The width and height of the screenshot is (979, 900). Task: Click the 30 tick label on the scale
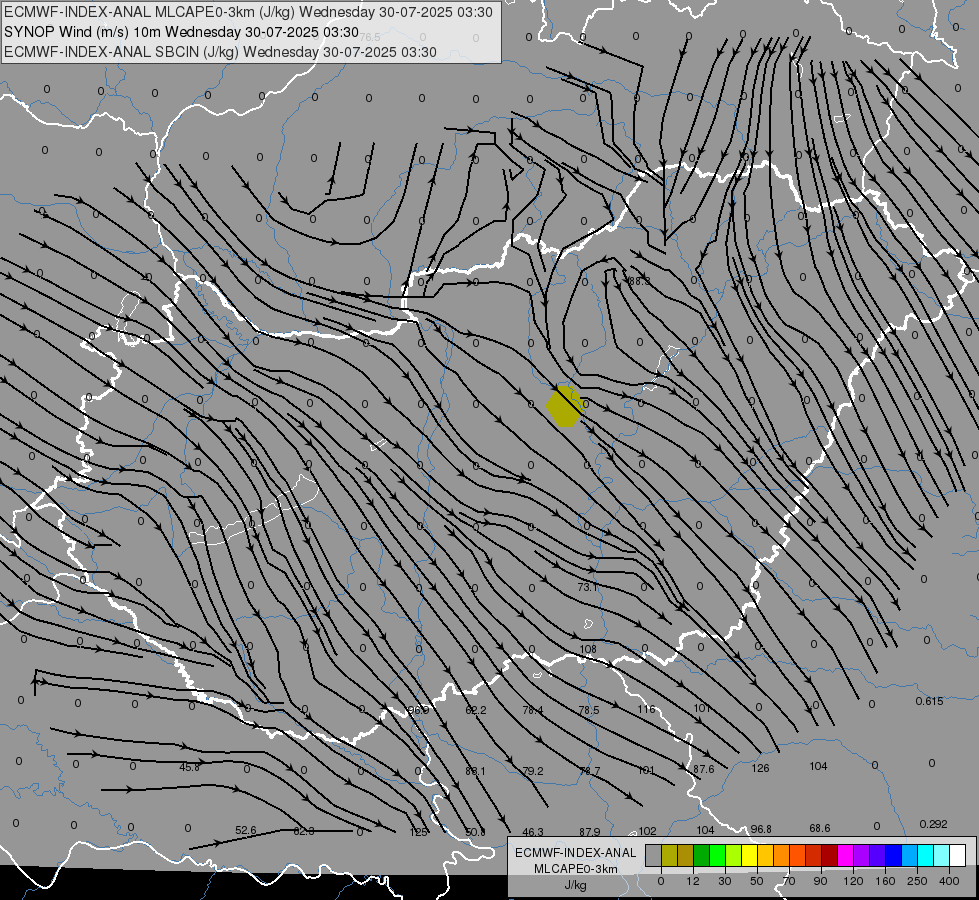725,881
